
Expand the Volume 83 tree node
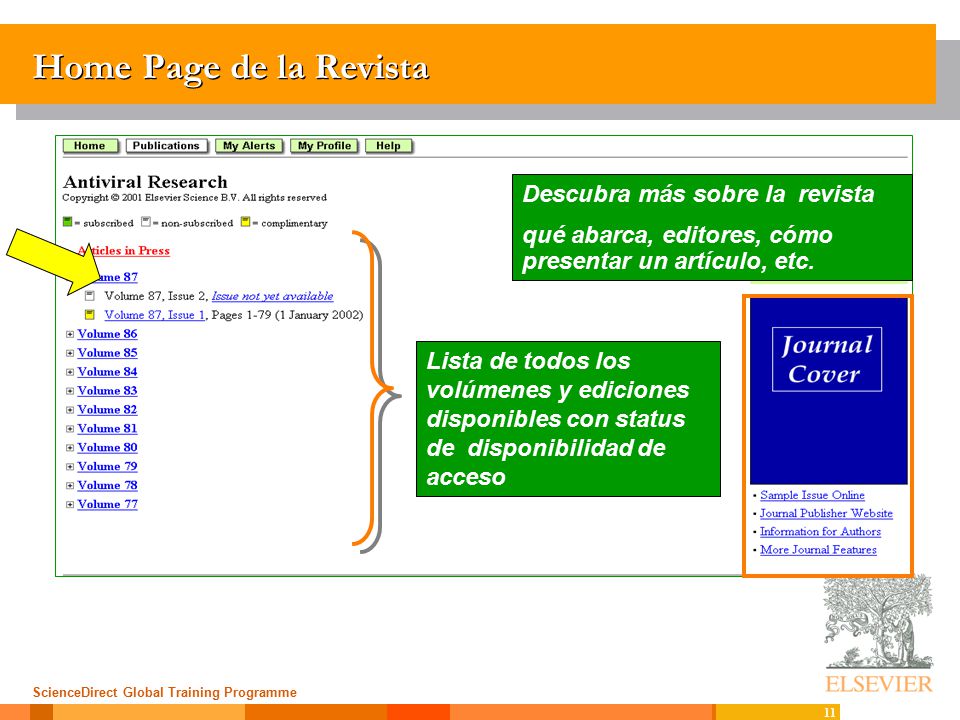point(70,391)
